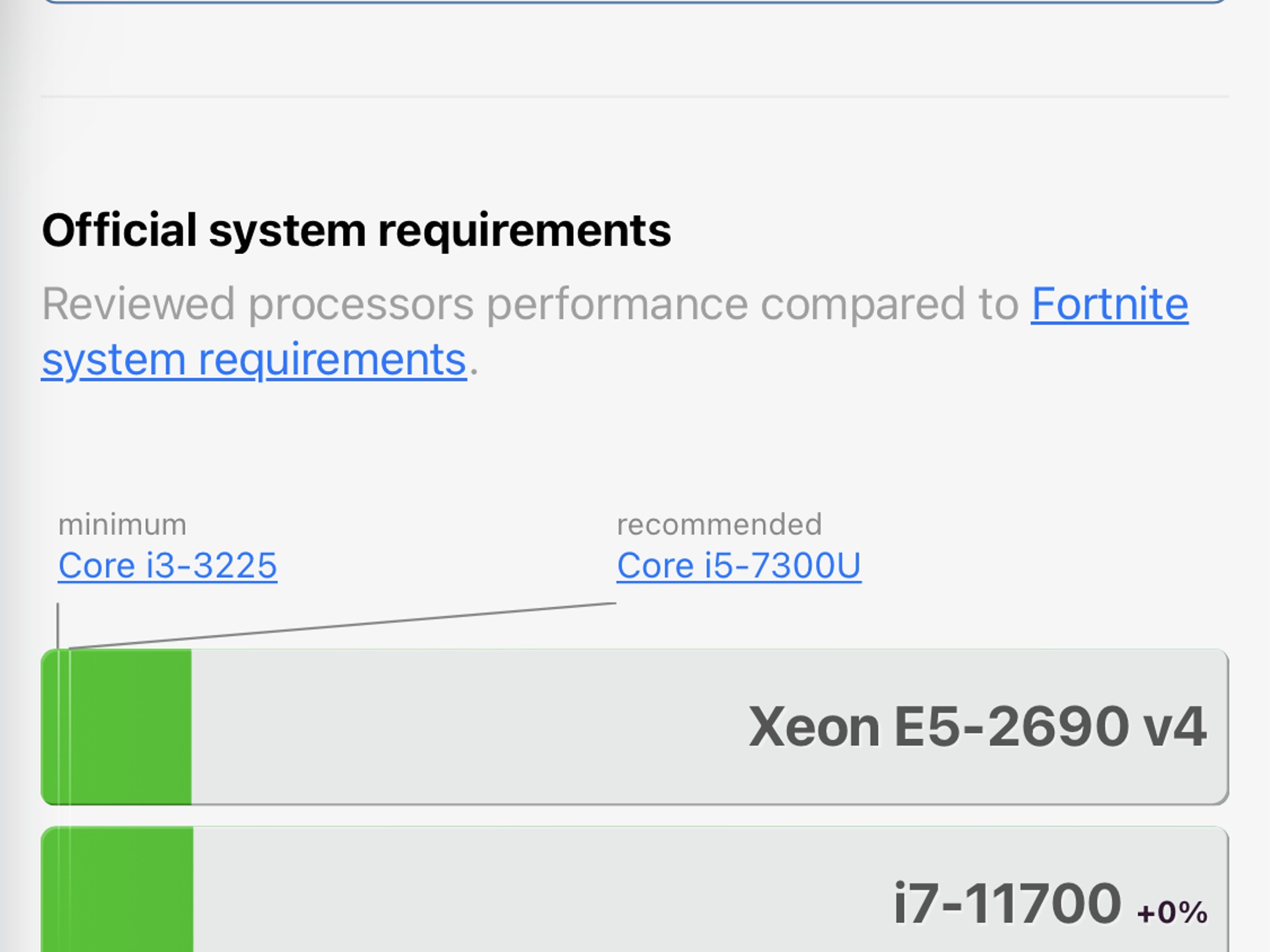Click the +0% difference label beside i7-11700
1270x952 pixels.
(x=1172, y=912)
